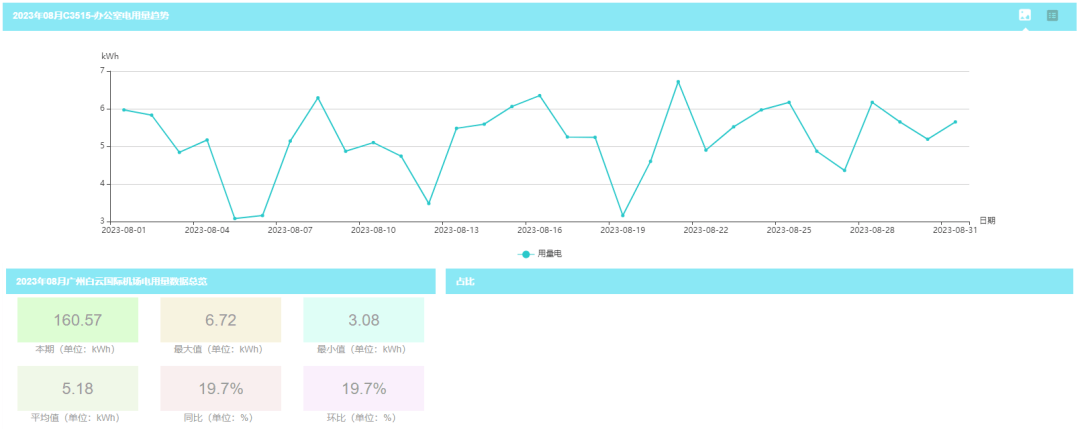Click the 日期 x-axis name label
1080x429 pixels.
point(987,220)
